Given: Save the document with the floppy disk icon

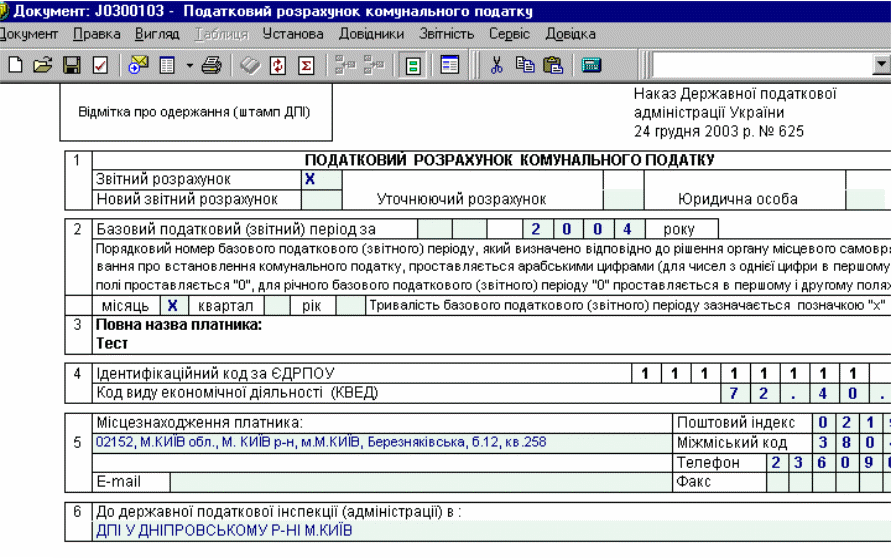Looking at the screenshot, I should click(71, 65).
